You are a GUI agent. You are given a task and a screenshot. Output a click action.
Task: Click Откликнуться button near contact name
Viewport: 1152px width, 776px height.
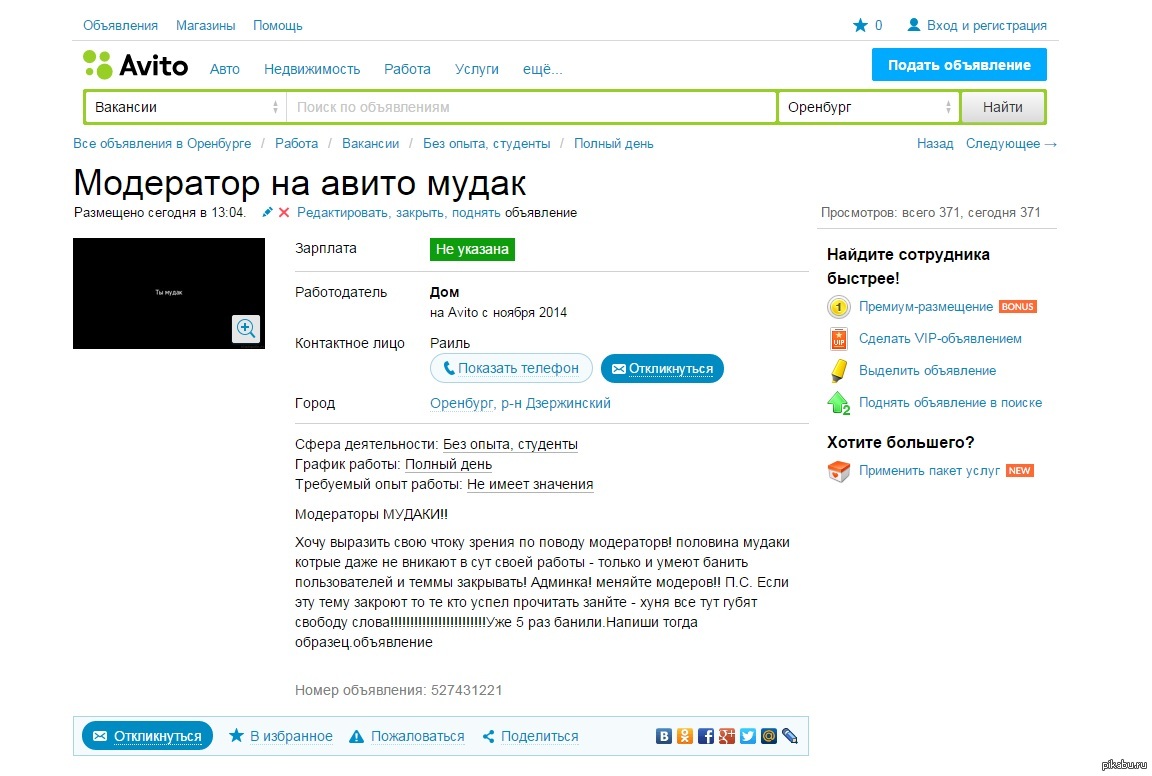pyautogui.click(x=662, y=368)
